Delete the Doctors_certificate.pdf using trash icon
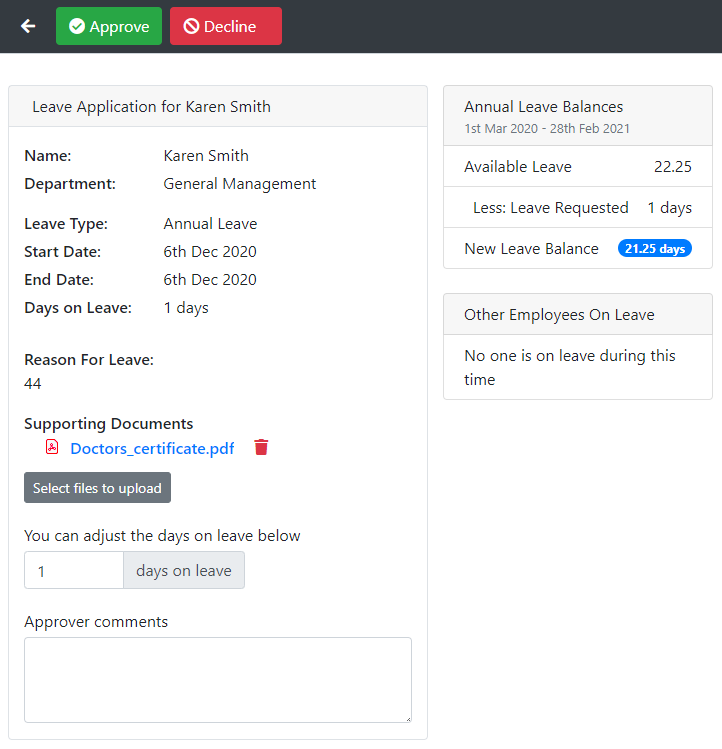 click(261, 447)
